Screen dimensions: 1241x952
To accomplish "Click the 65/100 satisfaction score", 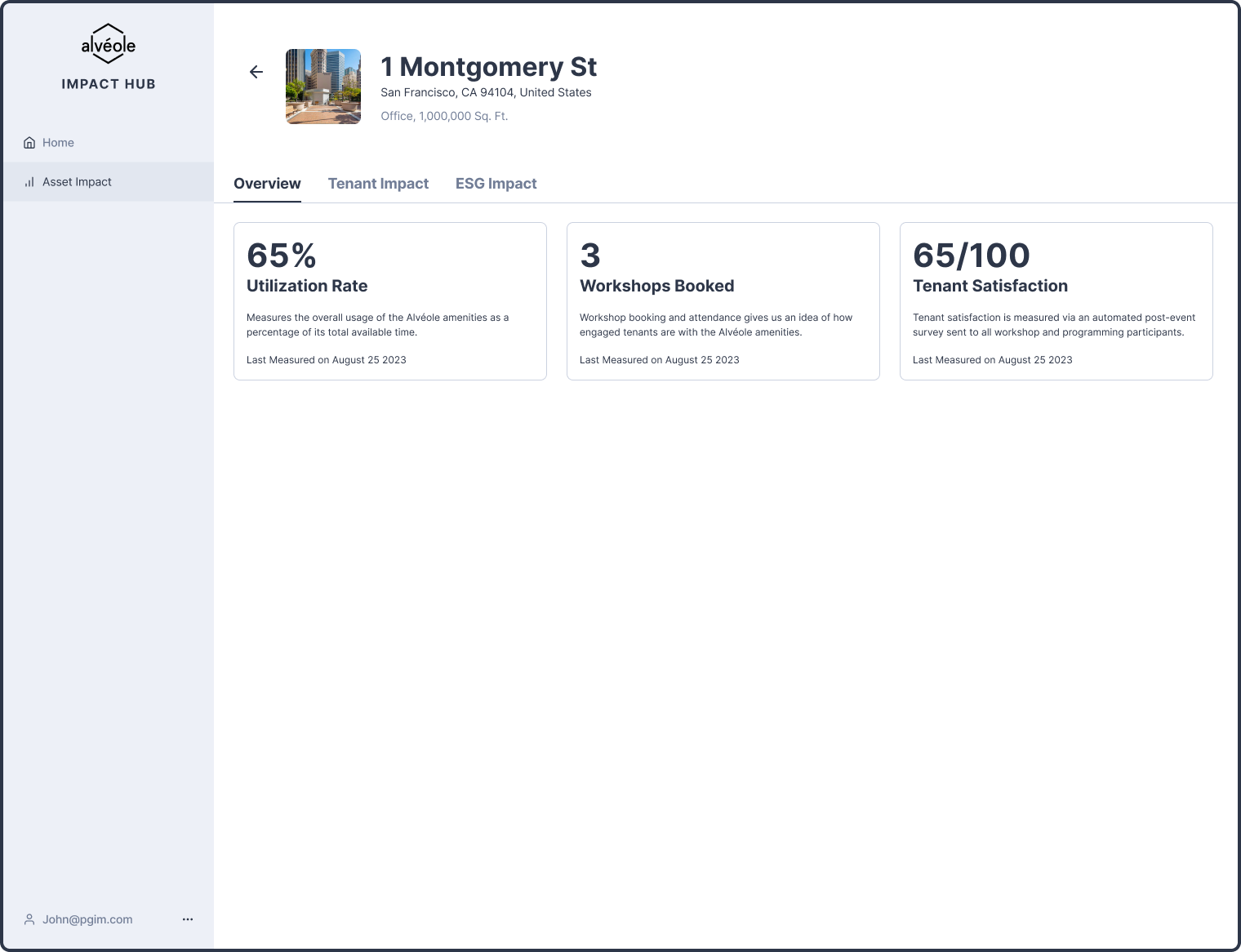I will (971, 256).
